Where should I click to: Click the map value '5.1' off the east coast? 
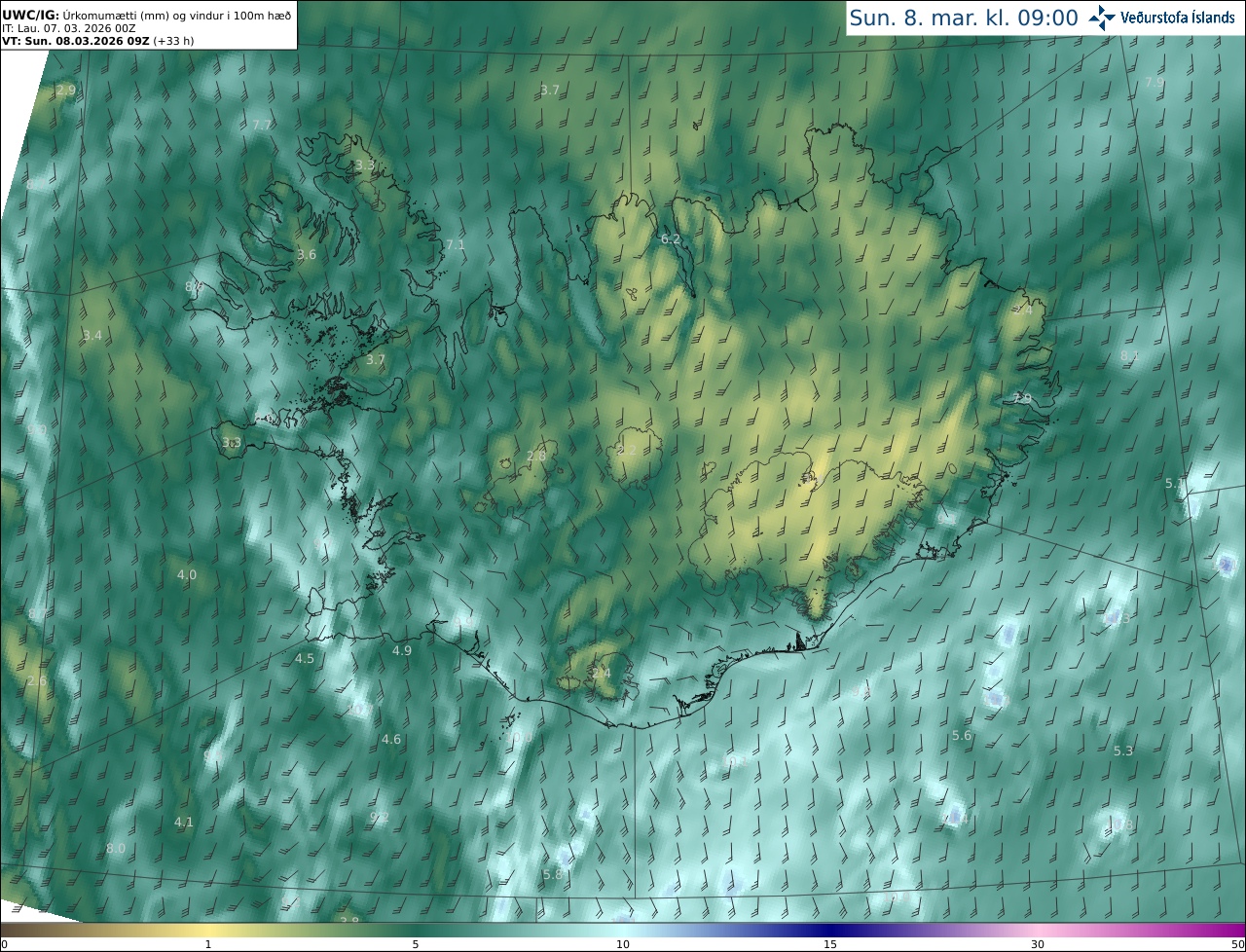[x=1176, y=484]
